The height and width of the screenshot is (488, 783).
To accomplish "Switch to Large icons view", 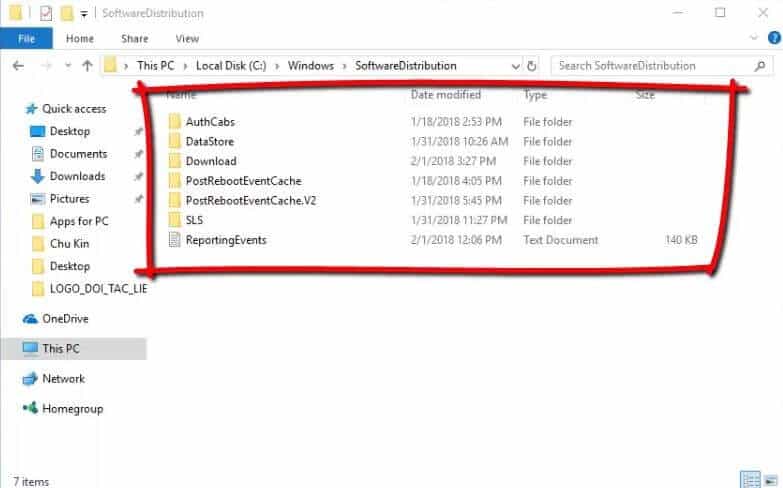I will 771,479.
